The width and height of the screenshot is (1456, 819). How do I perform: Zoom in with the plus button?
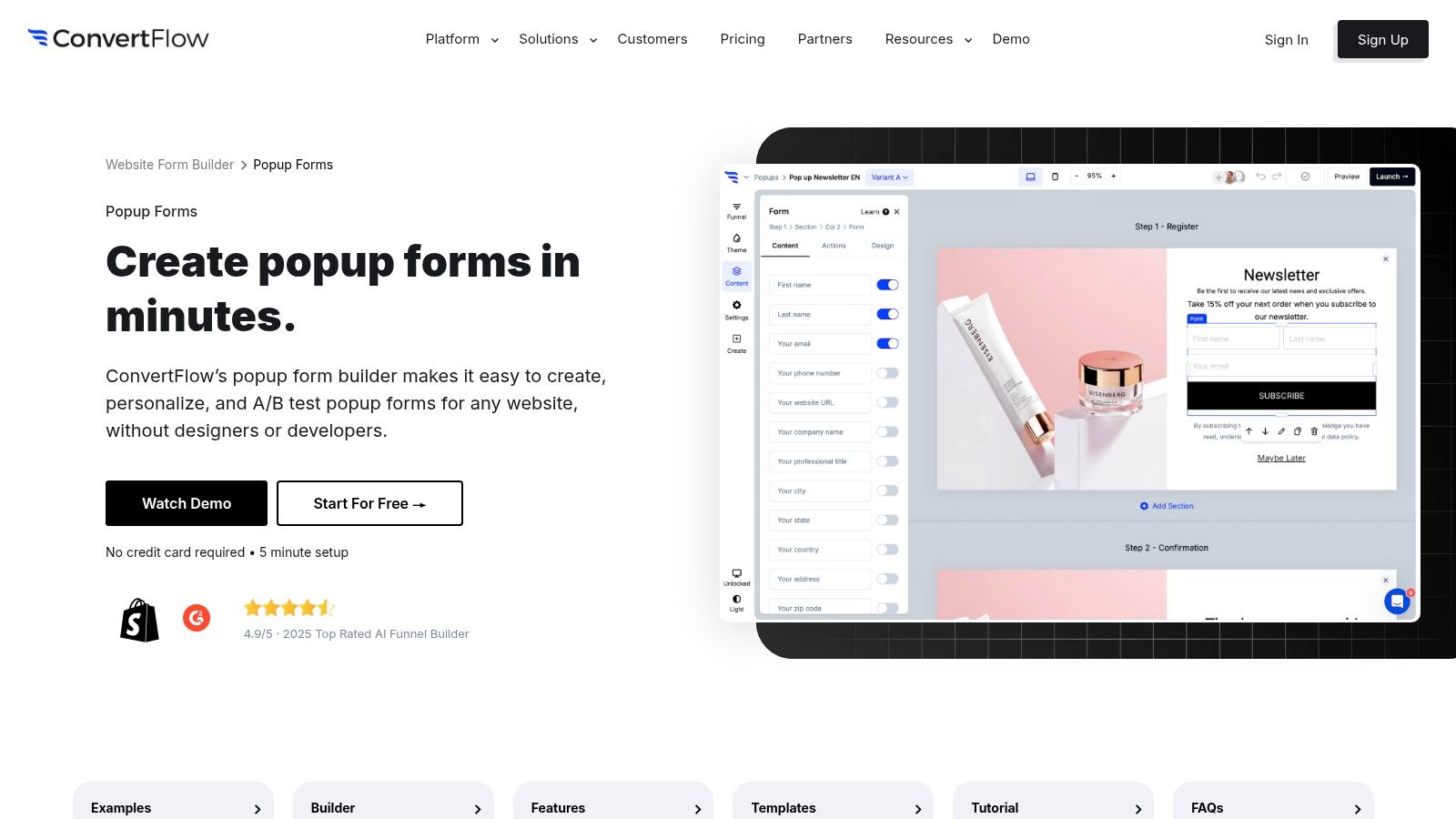tap(1113, 176)
